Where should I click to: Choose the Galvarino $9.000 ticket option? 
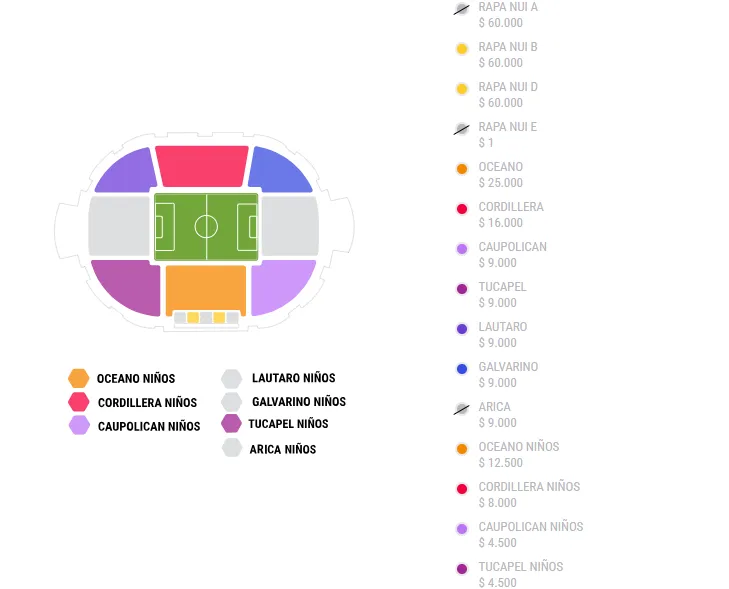click(462, 369)
